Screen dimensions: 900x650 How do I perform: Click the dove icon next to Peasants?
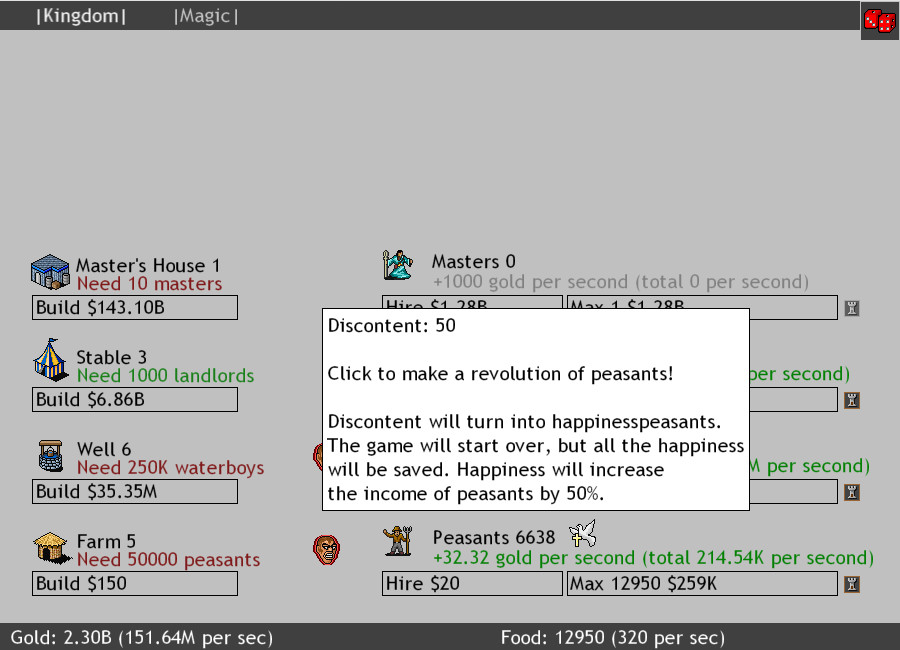[x=581, y=536]
